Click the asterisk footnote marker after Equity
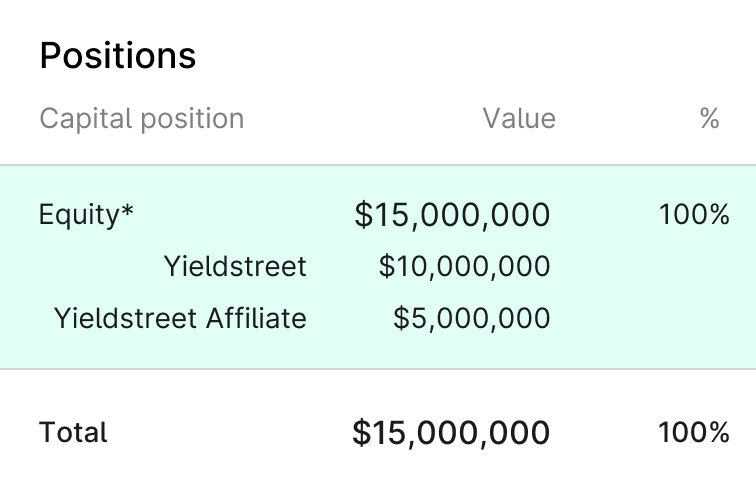This screenshot has height=488, width=756. [x=127, y=211]
